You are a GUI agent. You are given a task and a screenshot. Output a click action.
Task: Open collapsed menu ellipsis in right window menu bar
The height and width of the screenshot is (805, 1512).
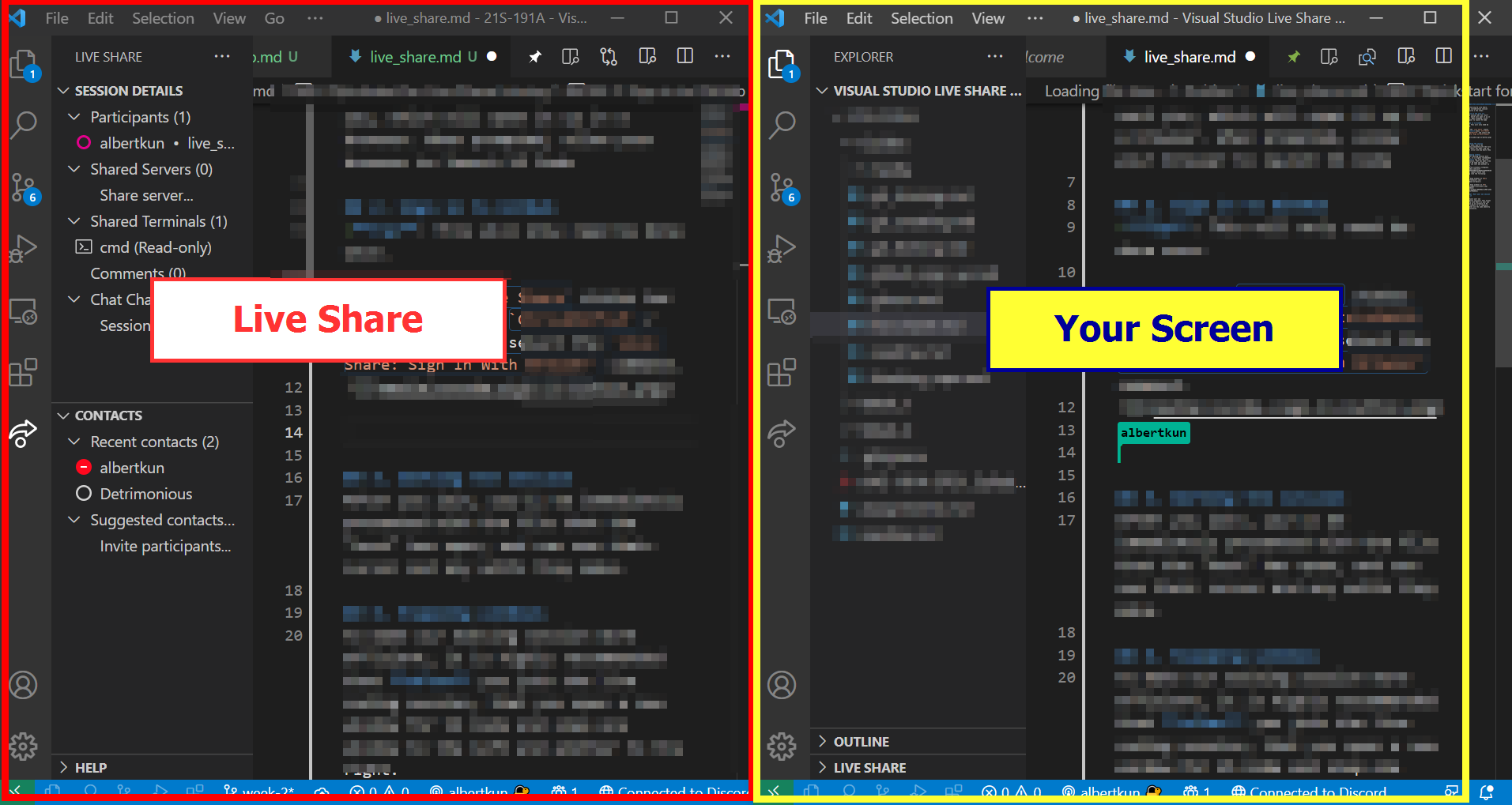[1035, 17]
